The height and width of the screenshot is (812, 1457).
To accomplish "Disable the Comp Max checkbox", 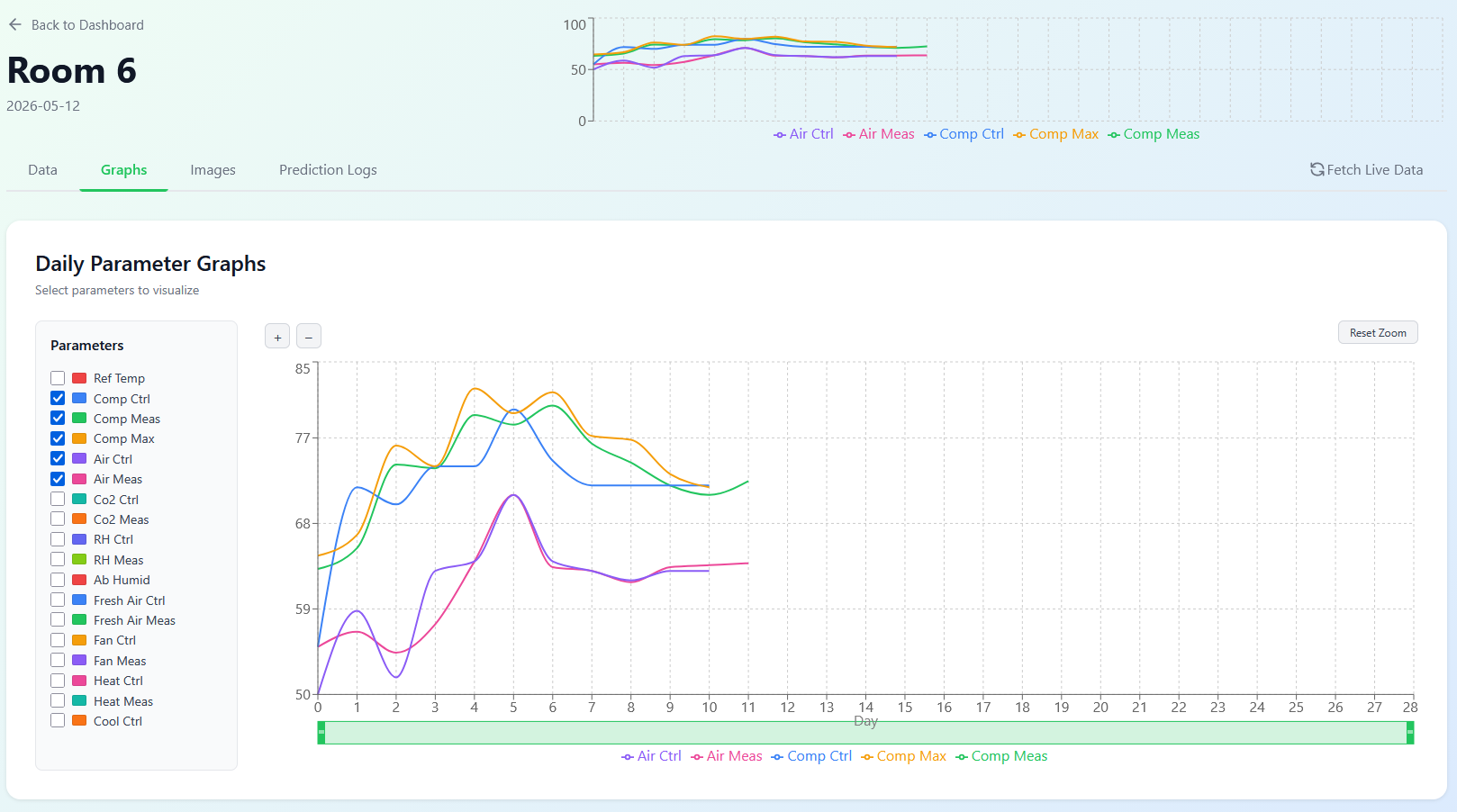I will point(58,438).
